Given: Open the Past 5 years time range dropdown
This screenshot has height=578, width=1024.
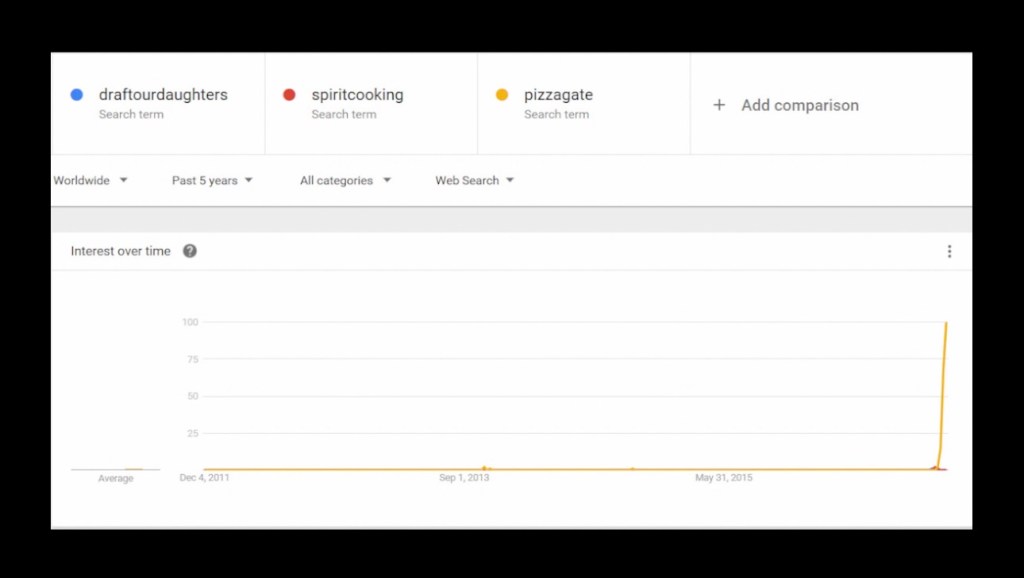Looking at the screenshot, I should 212,181.
